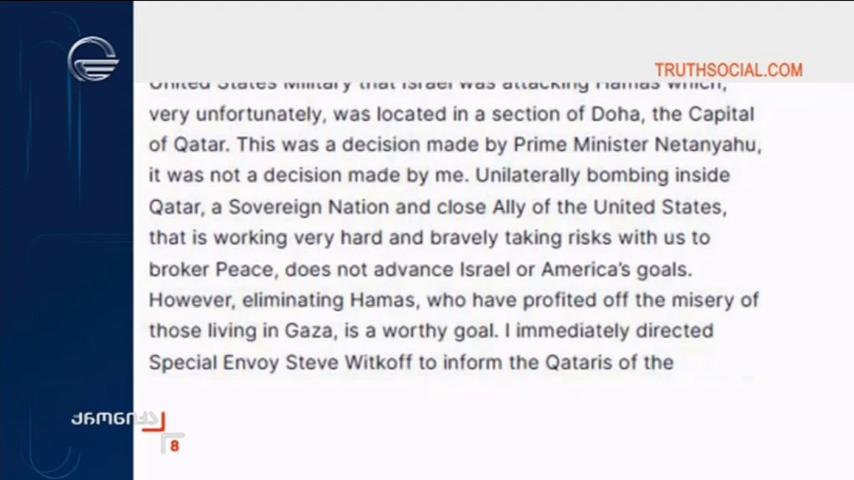
Task: Click the word "However," starting the sentence
Action: (192, 301)
